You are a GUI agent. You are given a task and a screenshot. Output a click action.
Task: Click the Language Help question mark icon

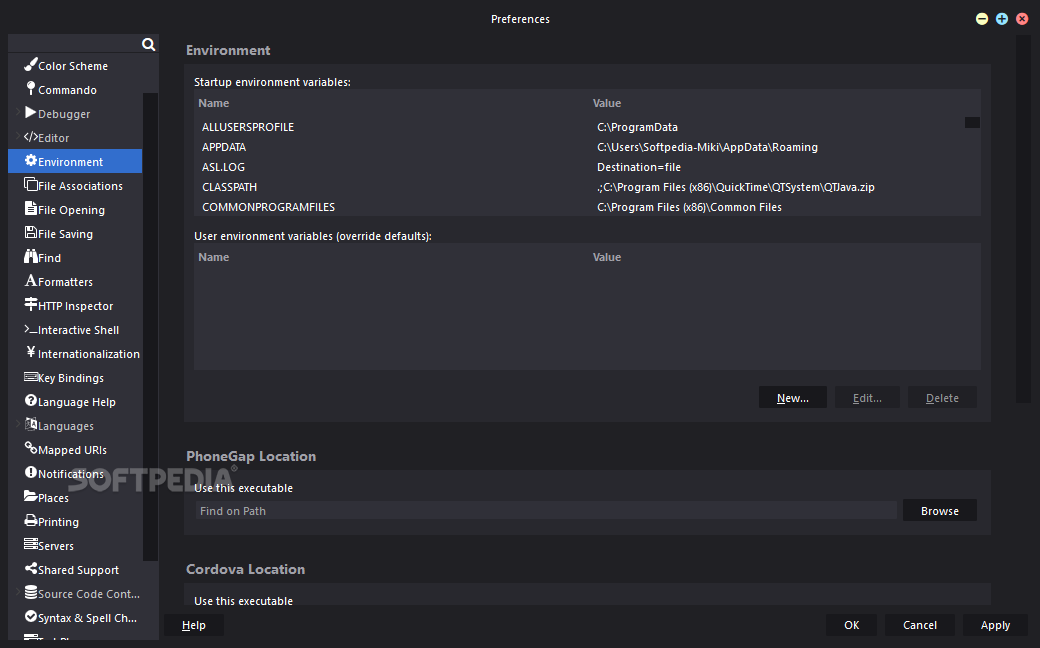pos(31,400)
